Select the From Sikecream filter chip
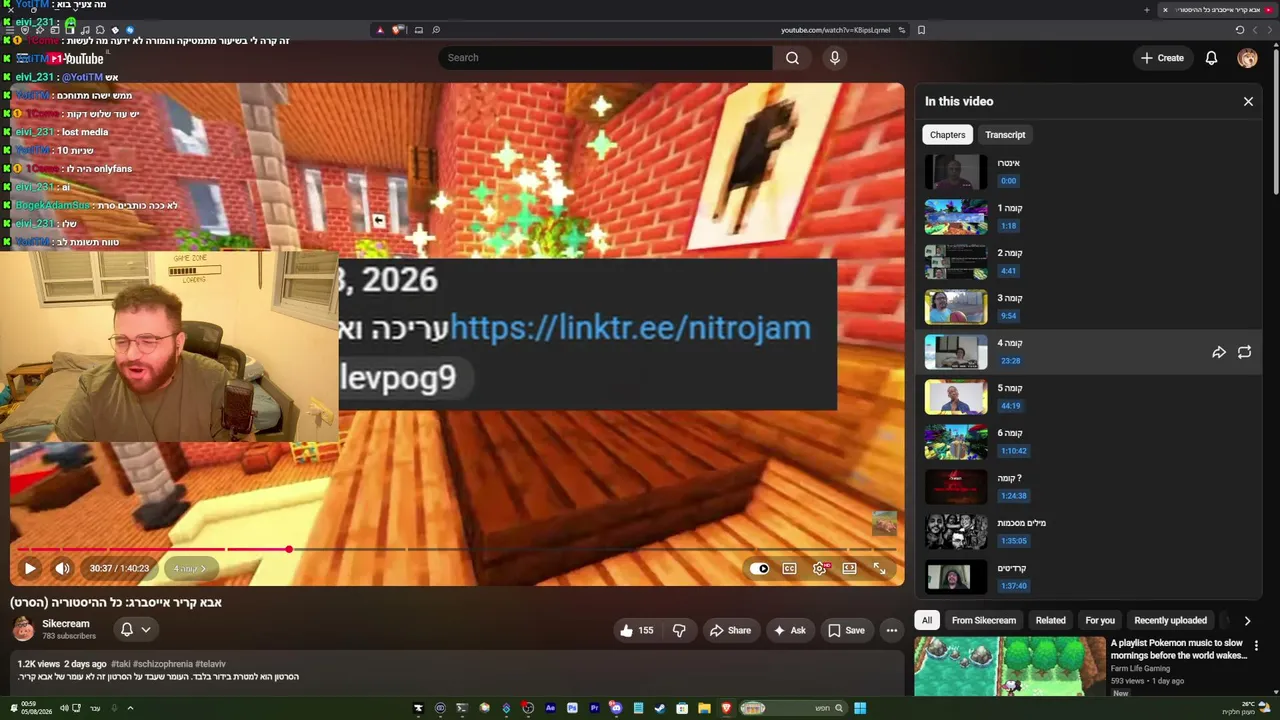This screenshot has height=720, width=1280. click(984, 620)
